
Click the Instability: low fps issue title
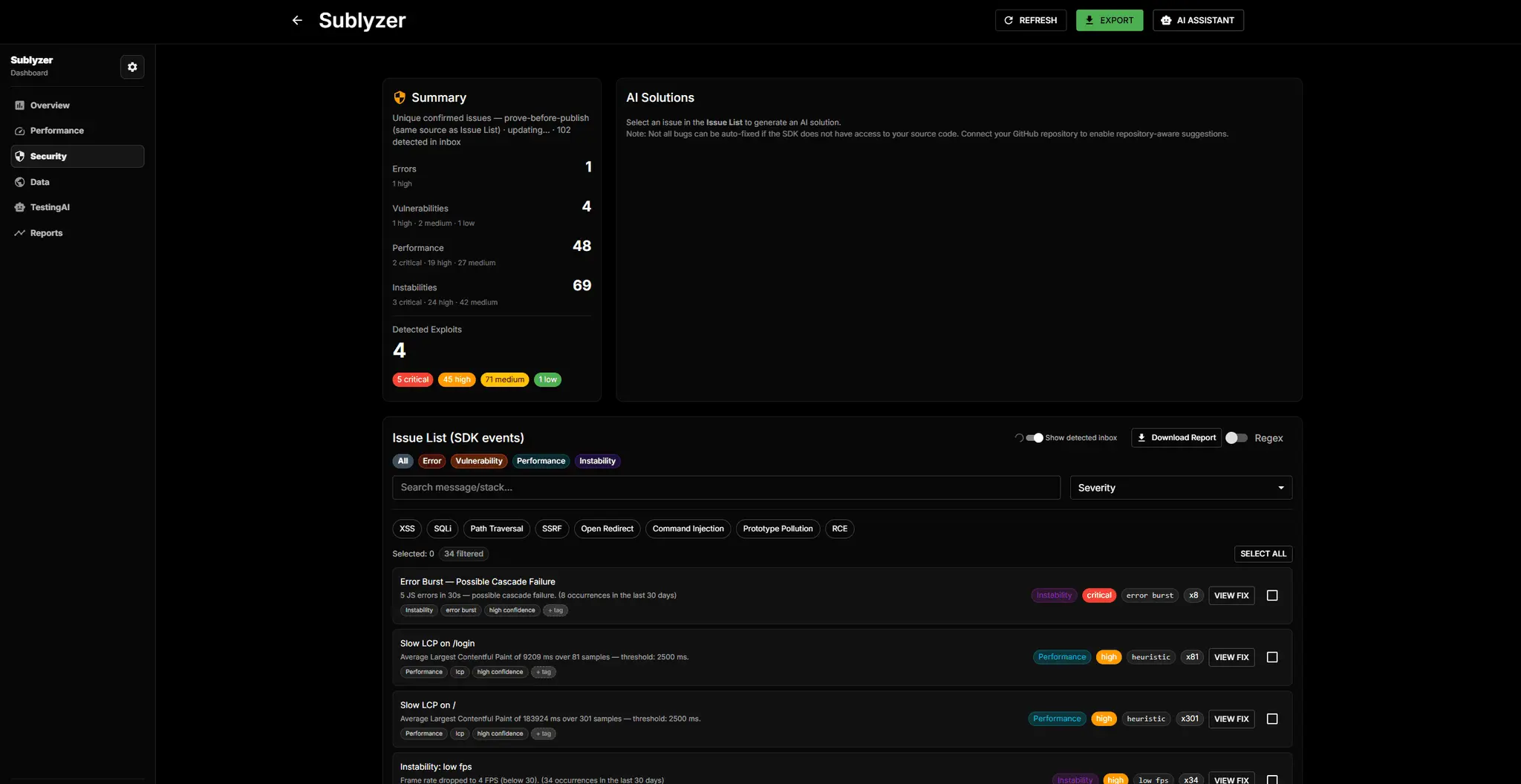click(x=436, y=767)
